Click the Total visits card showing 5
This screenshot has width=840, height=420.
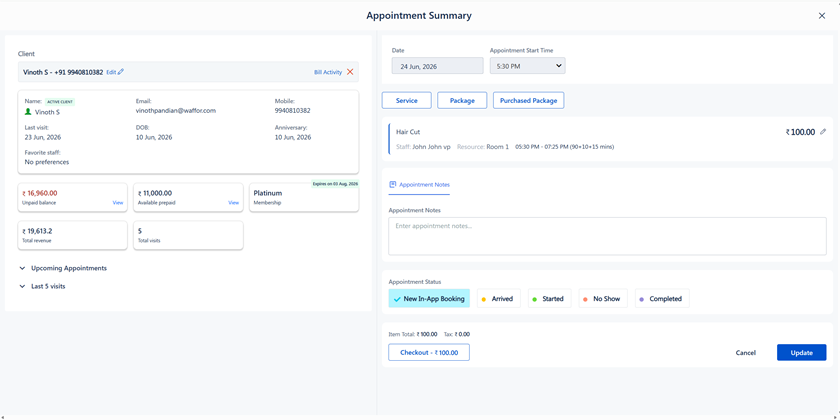coord(189,235)
